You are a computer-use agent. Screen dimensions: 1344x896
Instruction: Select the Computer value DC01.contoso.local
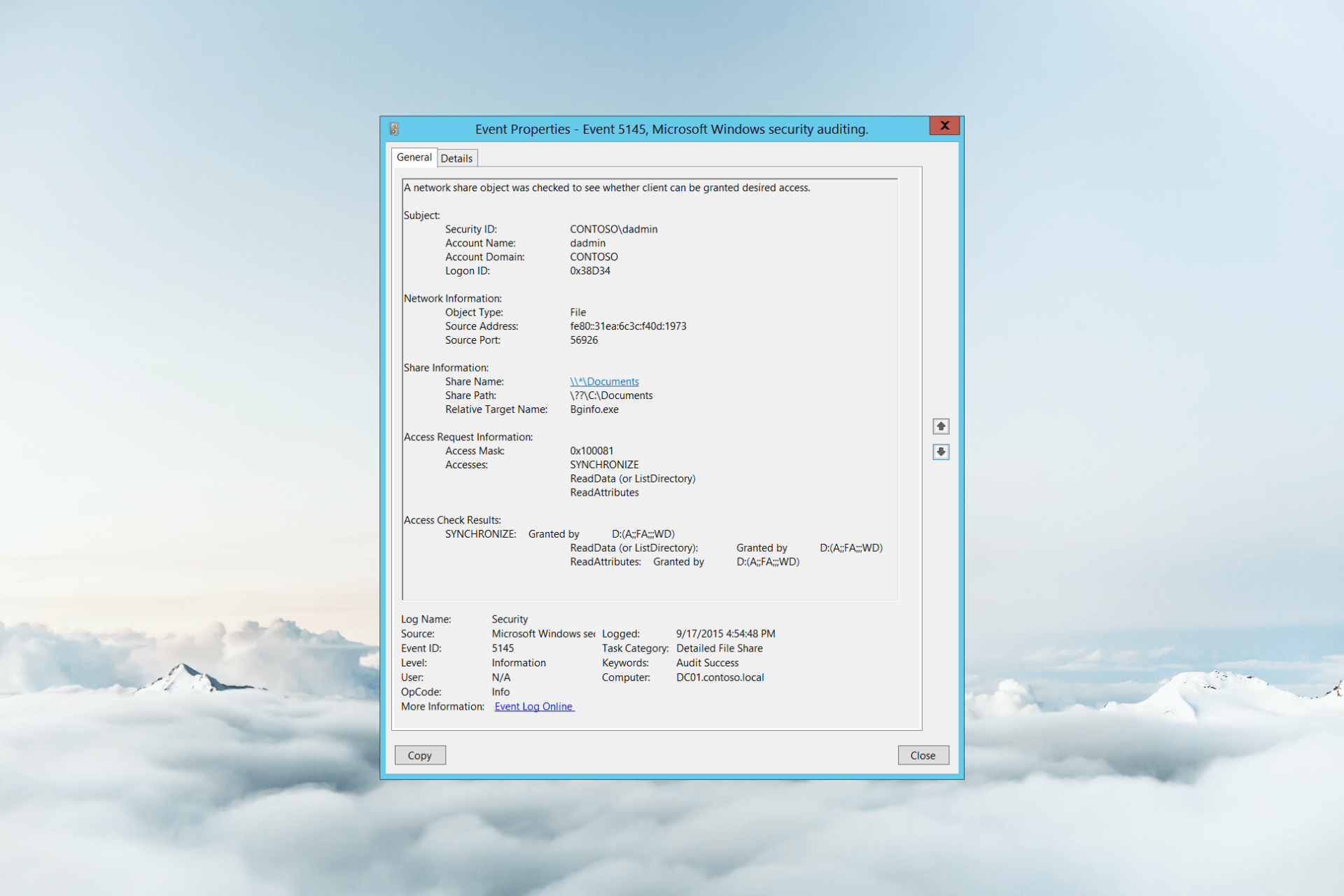(x=720, y=678)
